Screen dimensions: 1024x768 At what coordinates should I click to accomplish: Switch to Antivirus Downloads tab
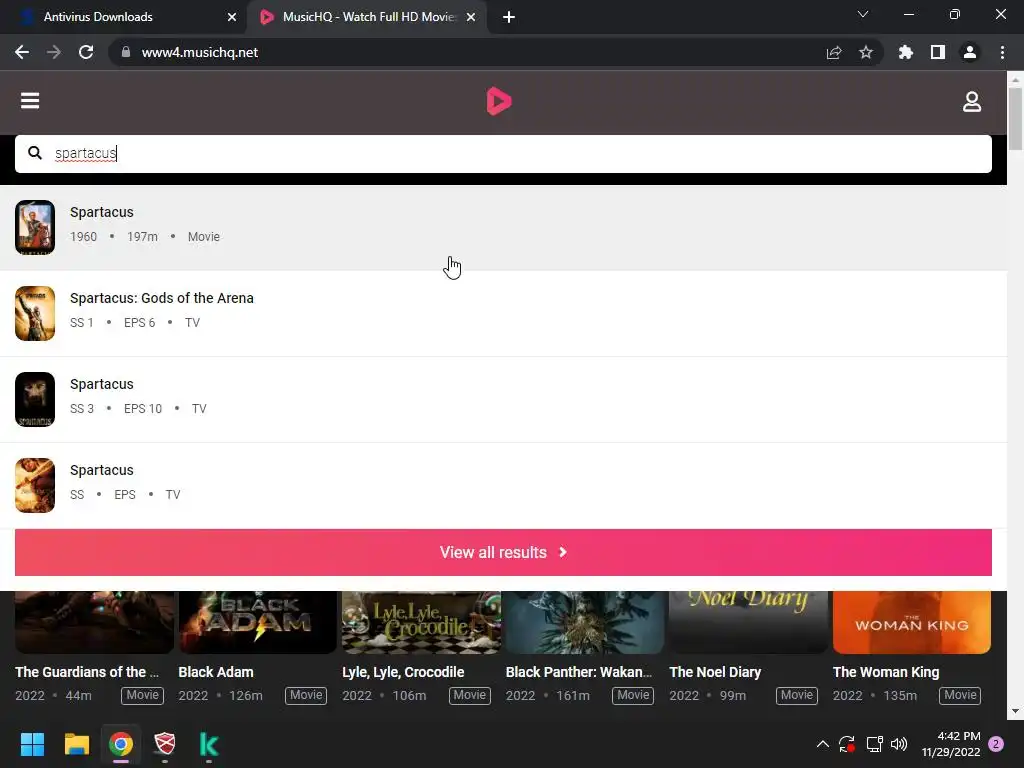pyautogui.click(x=124, y=17)
